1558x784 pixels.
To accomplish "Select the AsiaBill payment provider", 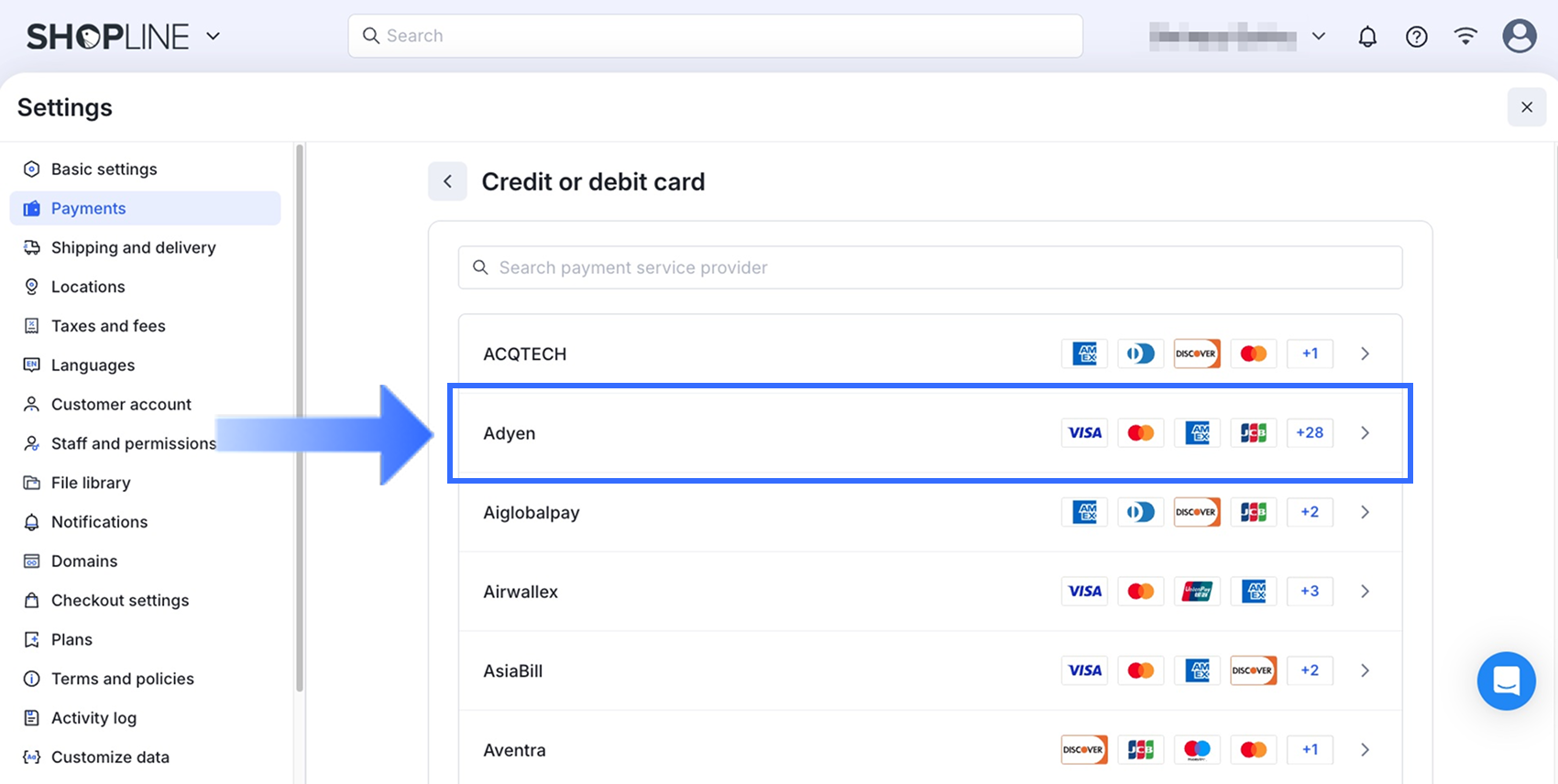I will tap(513, 671).
